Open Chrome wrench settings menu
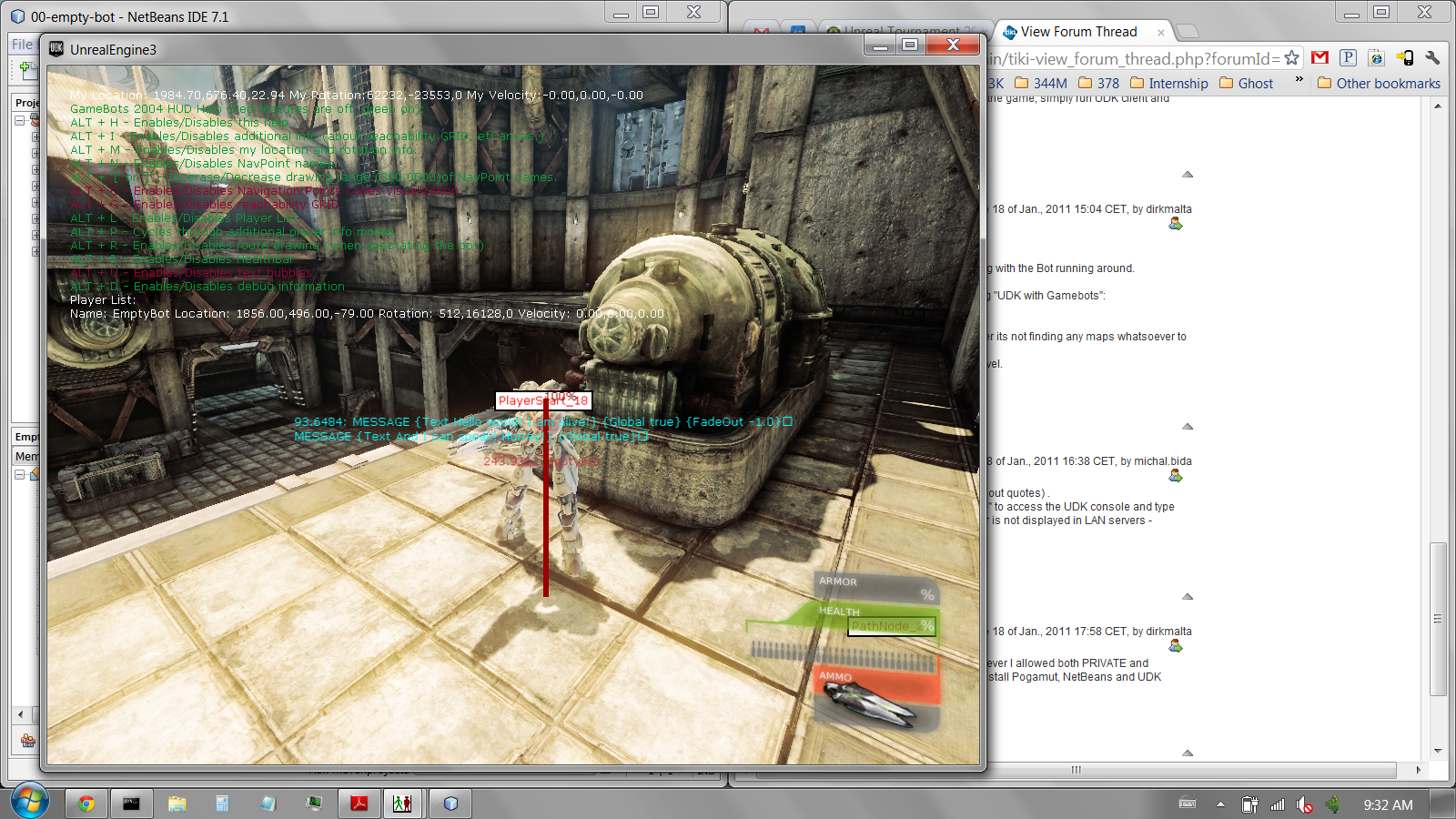This screenshot has height=819, width=1456. point(1433,58)
